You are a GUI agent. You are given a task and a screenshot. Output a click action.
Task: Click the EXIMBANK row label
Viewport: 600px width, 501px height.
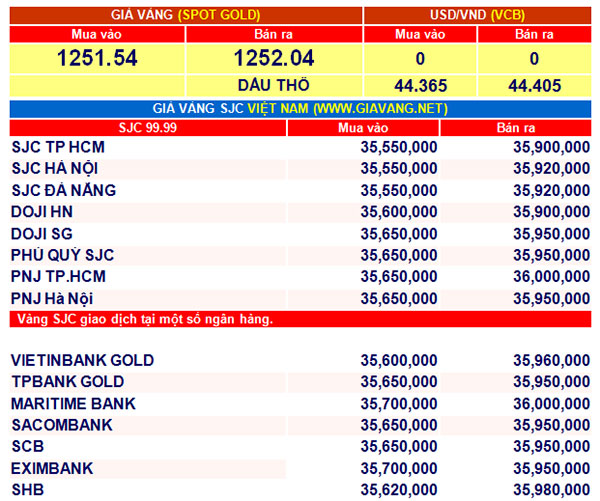point(52,468)
